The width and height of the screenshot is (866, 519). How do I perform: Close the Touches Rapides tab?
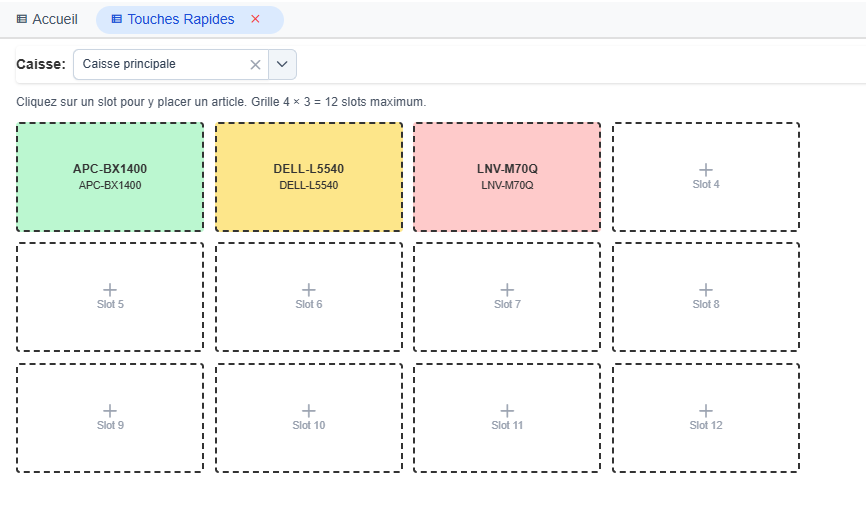255,19
